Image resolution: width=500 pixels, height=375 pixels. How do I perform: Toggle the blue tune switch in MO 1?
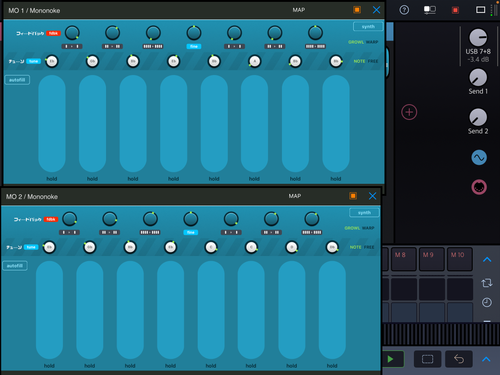[33, 61]
